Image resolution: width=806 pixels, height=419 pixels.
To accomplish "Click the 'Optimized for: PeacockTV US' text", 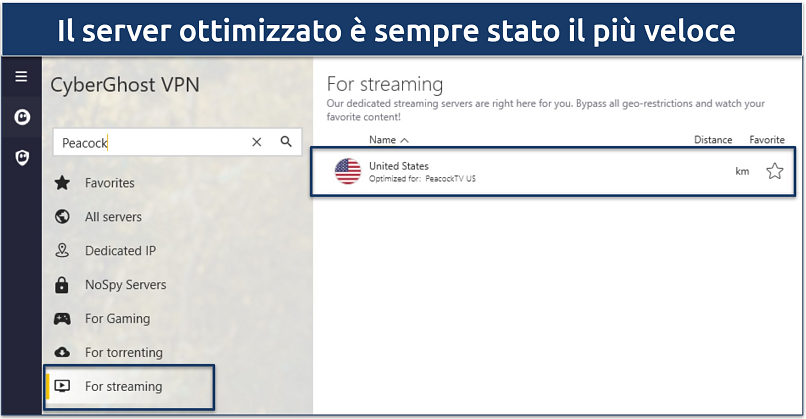I will 422,179.
